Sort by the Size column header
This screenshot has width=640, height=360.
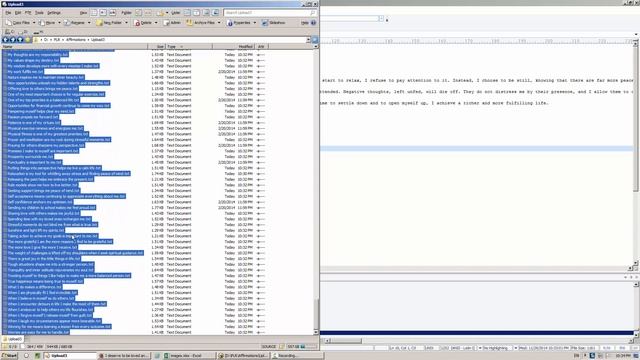click(156, 47)
